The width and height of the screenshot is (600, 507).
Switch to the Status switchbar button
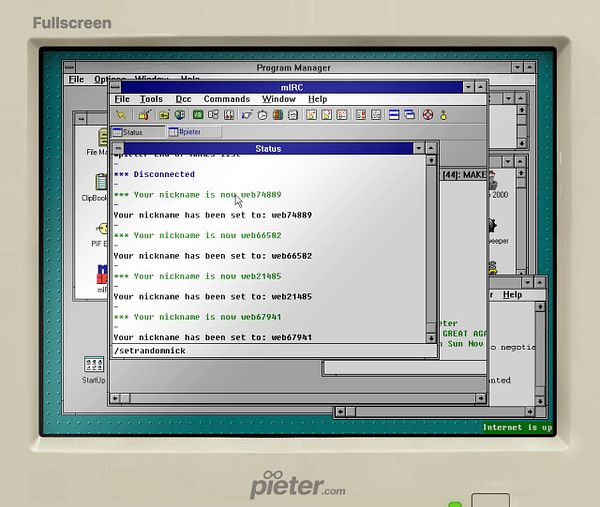tap(138, 132)
